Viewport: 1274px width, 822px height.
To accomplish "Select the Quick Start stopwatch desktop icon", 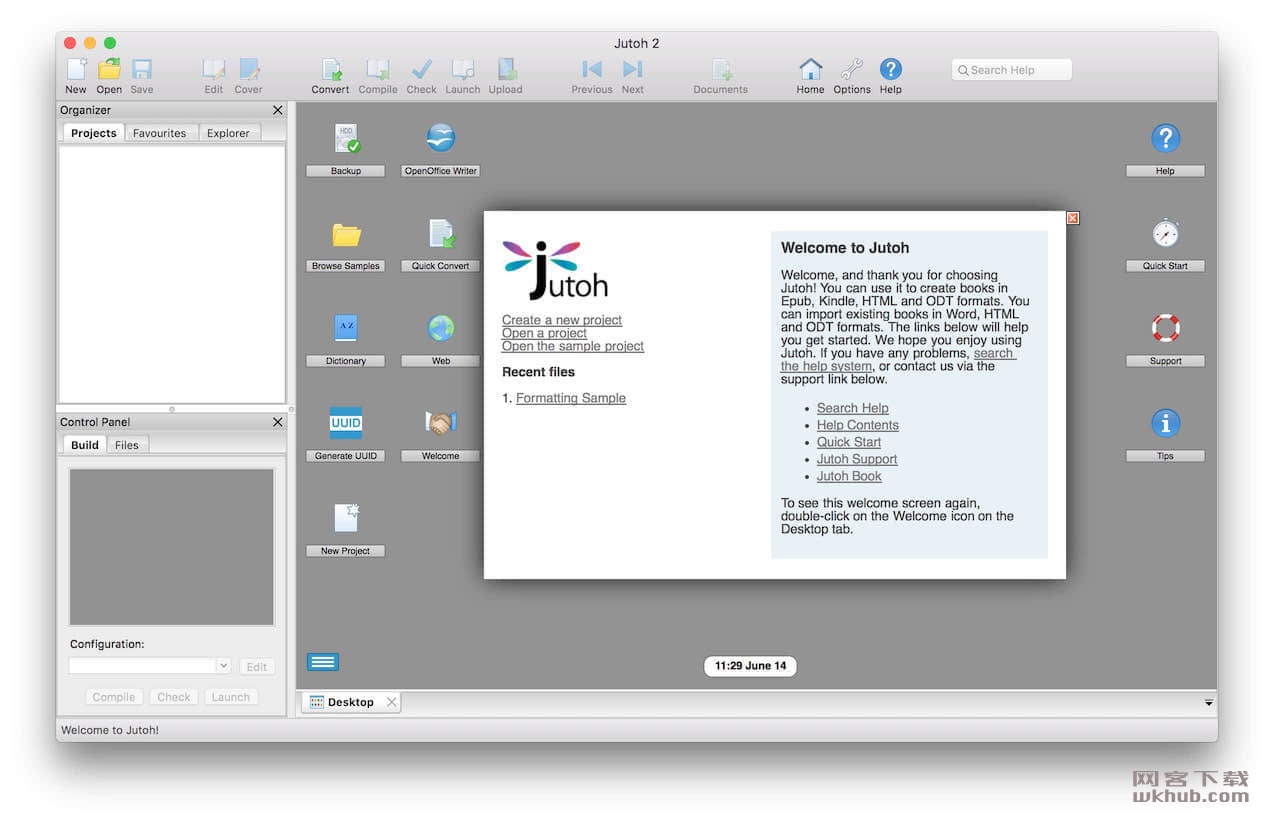I will tap(1166, 233).
